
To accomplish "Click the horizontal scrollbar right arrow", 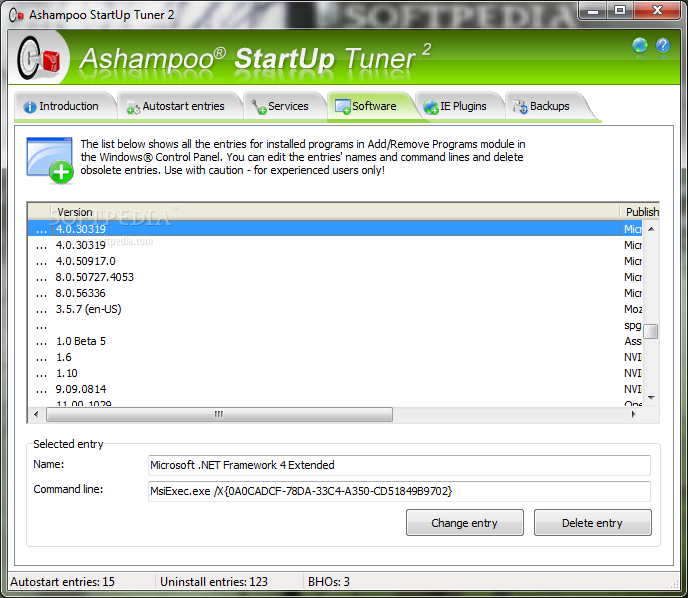I will coord(634,414).
